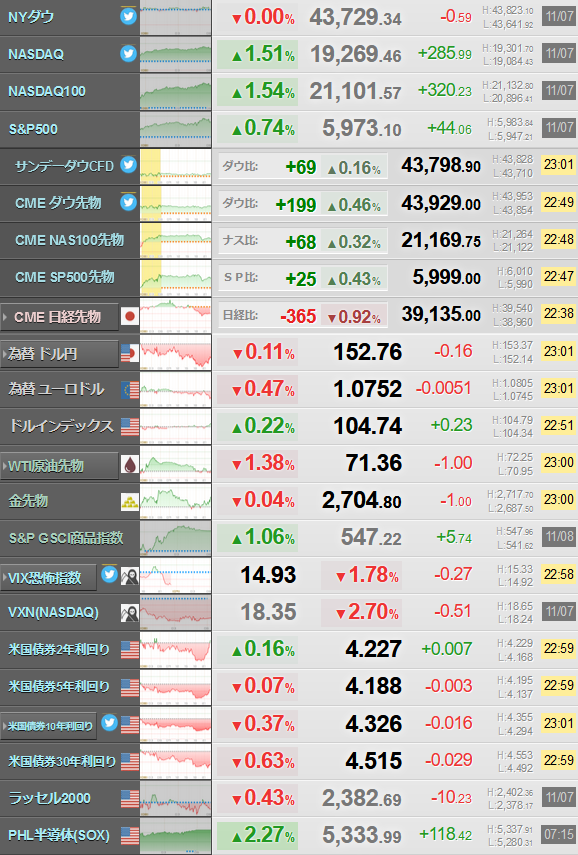Expand the VIX恐怖指数 button
The width and height of the screenshot is (578, 855).
tap(49, 577)
